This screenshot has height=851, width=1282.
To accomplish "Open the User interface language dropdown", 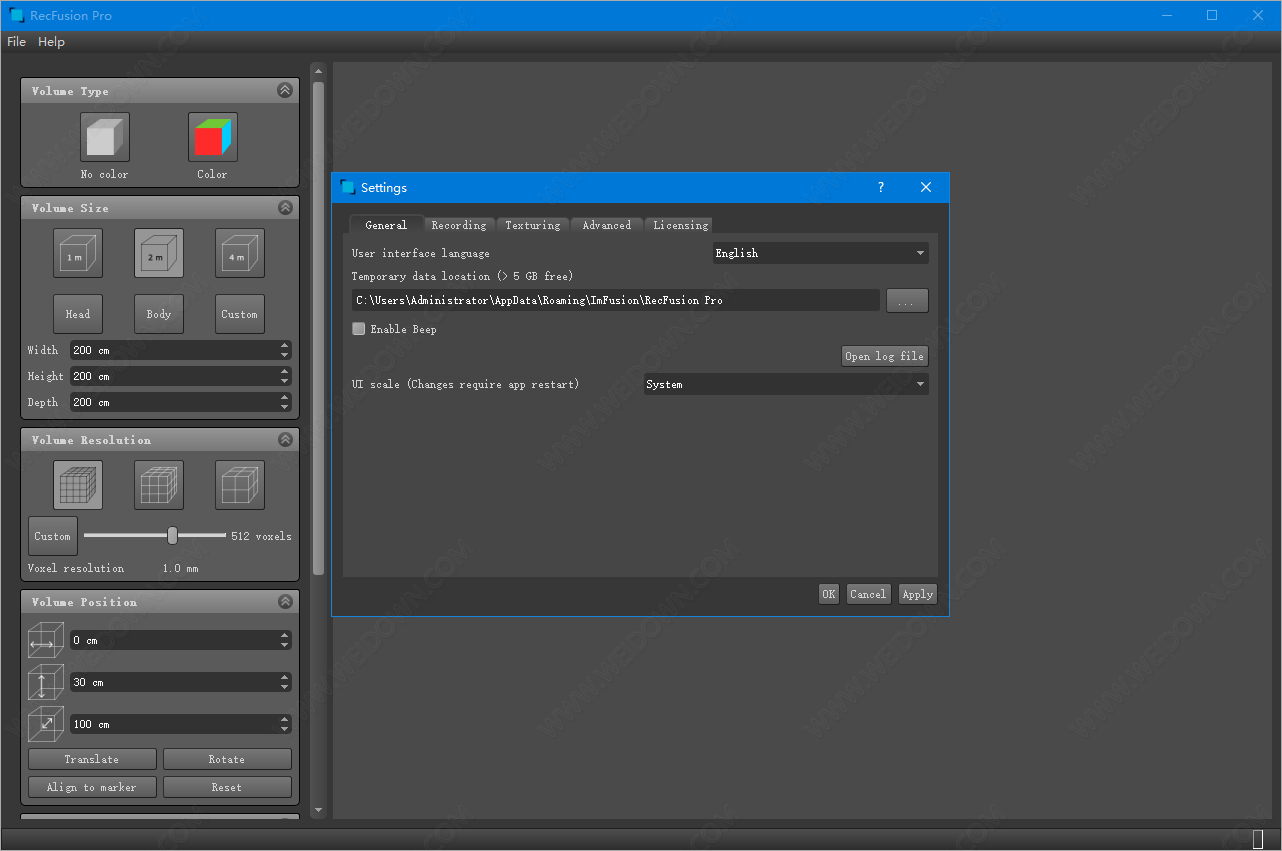I will (820, 253).
